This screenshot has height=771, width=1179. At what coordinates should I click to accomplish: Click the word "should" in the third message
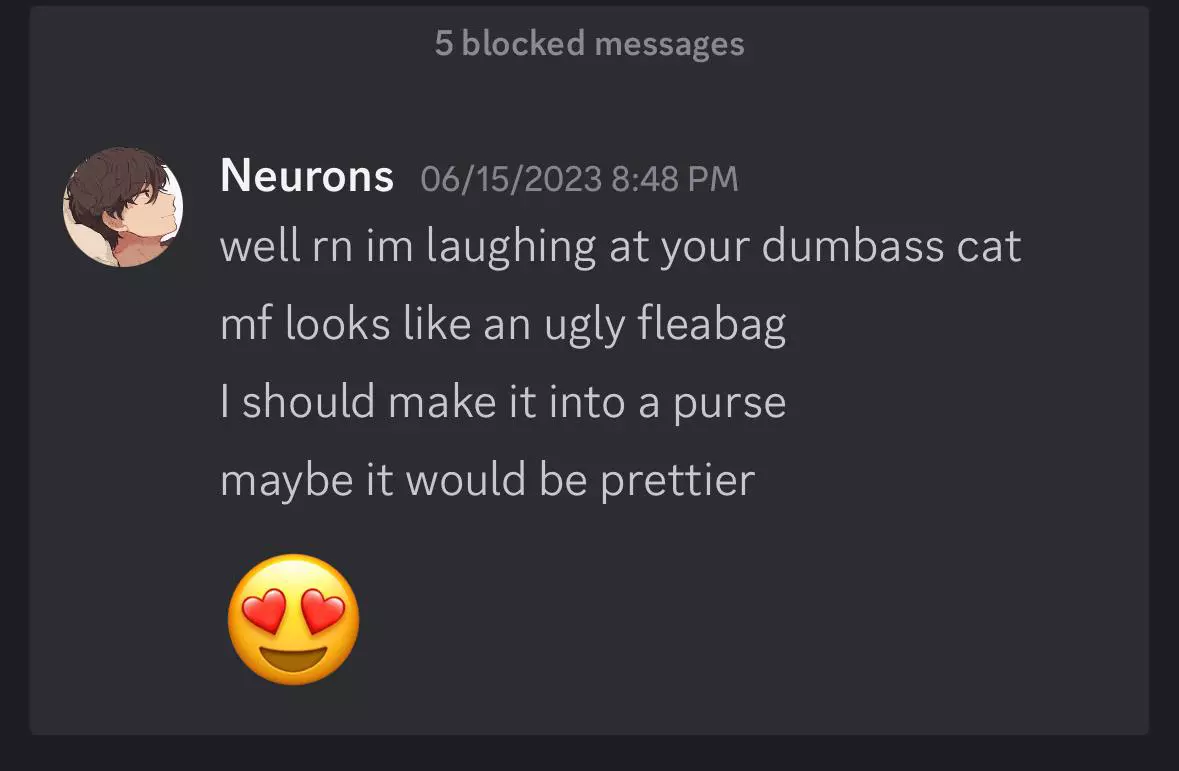(308, 400)
